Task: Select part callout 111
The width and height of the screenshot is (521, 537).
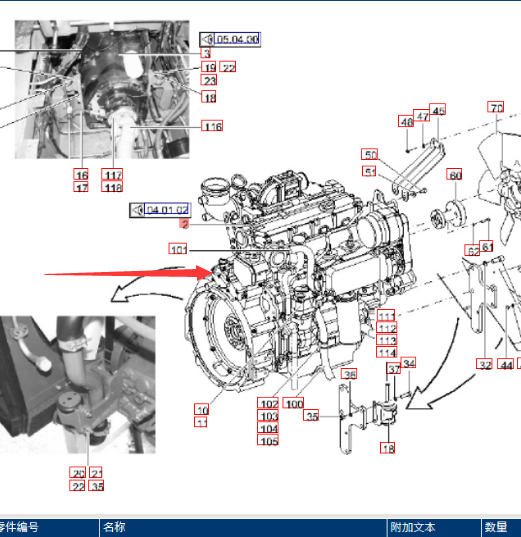Action: [386, 315]
